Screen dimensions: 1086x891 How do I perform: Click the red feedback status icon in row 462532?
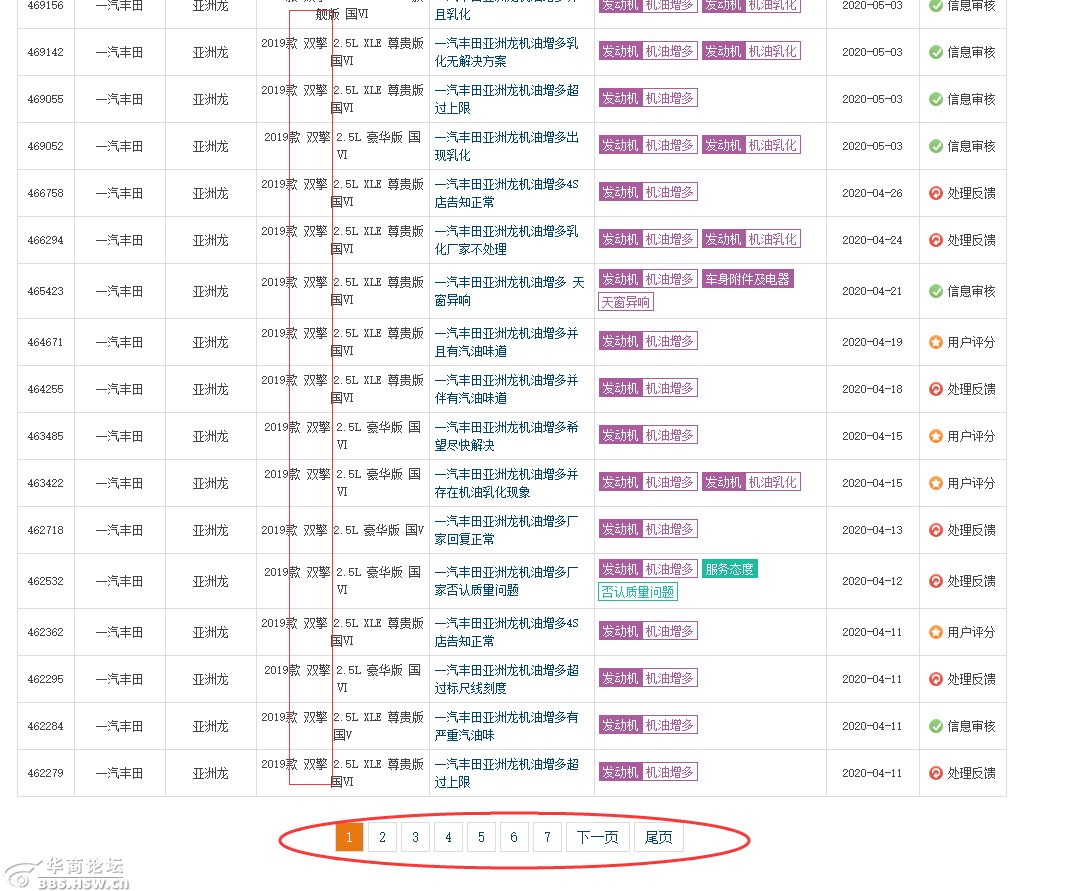[x=936, y=581]
